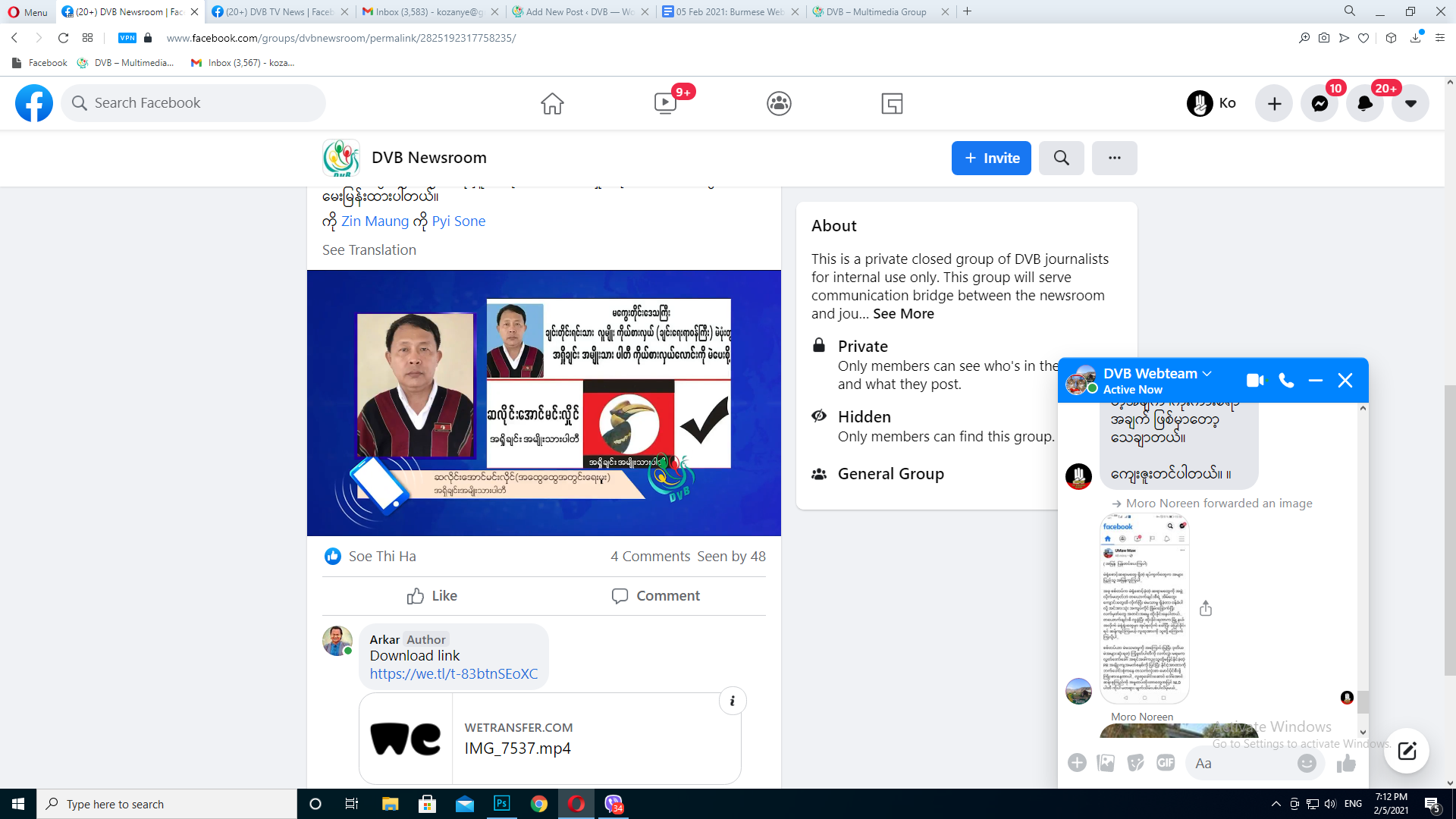This screenshot has width=1456, height=819.
Task: Switch to the 05 Feb 2021 Burmese tab
Action: pos(730,12)
